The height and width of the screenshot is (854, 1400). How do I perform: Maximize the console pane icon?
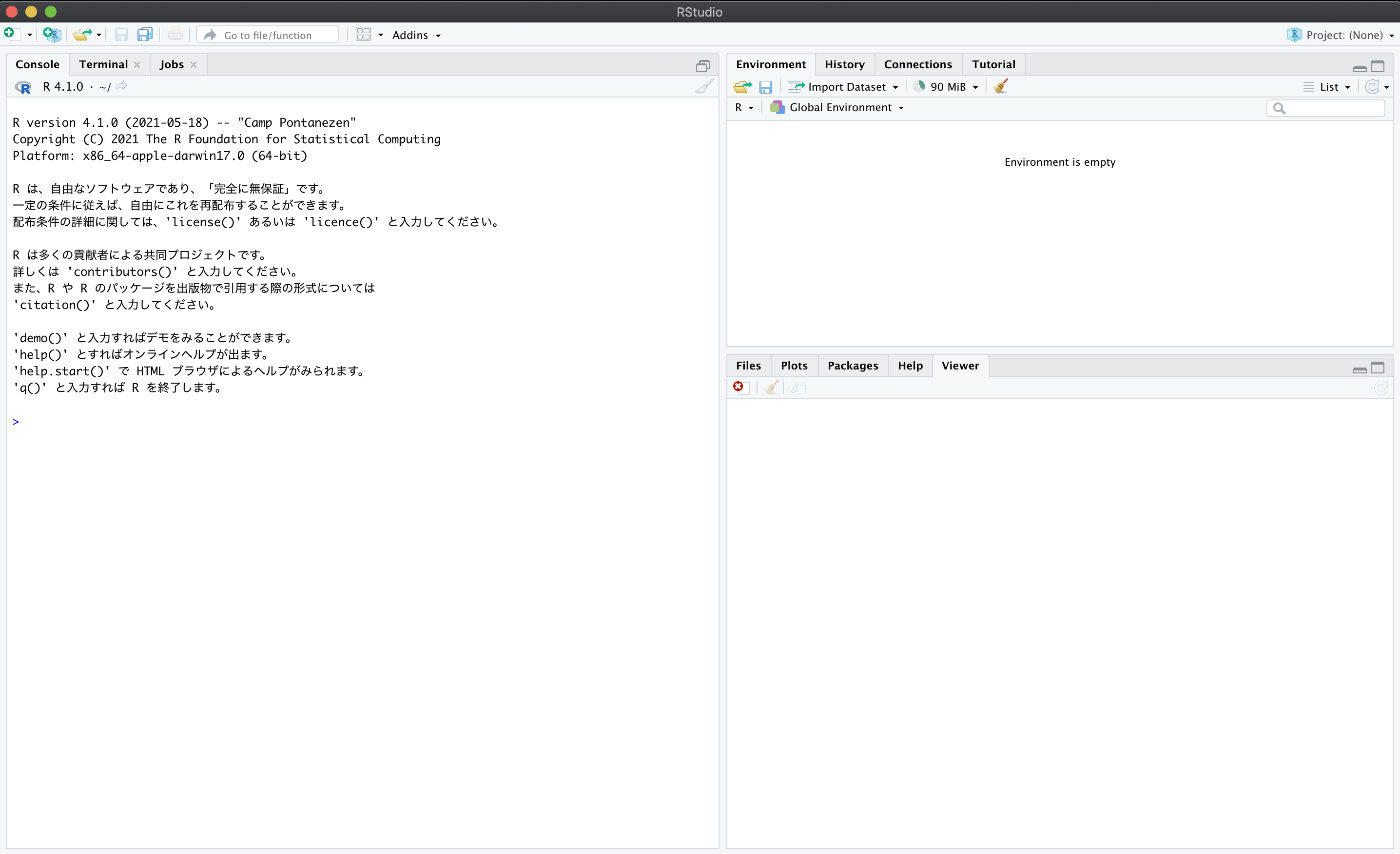(703, 65)
